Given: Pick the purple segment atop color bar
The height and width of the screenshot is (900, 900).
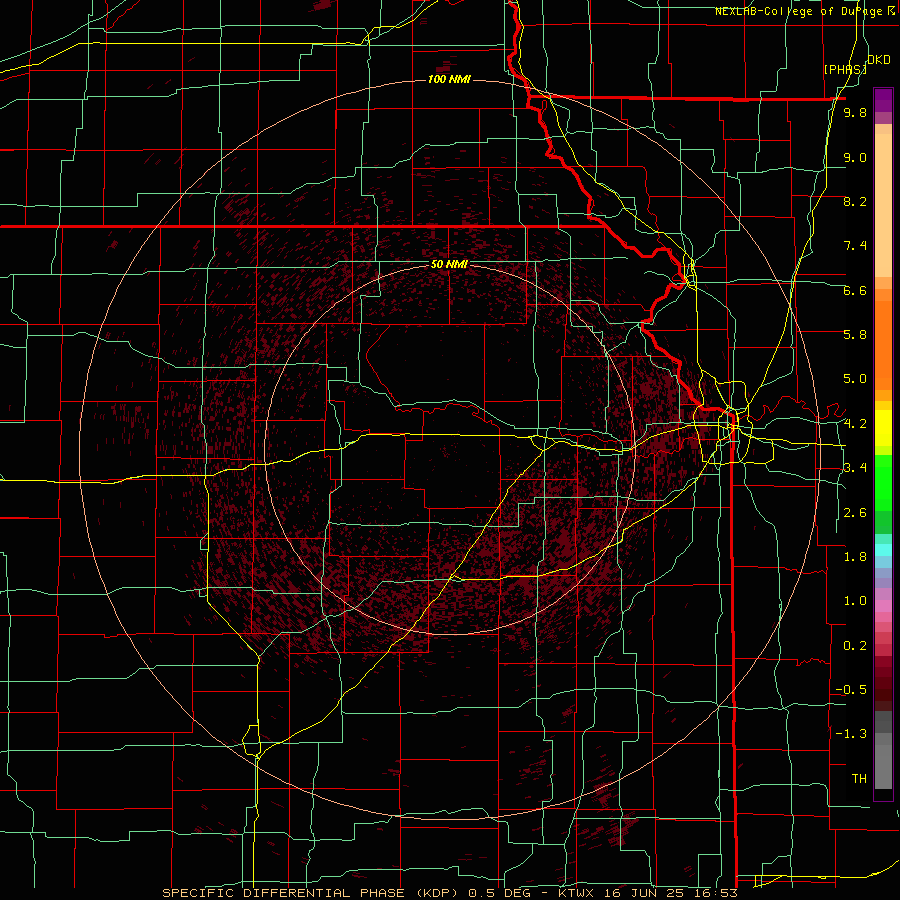Looking at the screenshot, I should pyautogui.click(x=883, y=100).
